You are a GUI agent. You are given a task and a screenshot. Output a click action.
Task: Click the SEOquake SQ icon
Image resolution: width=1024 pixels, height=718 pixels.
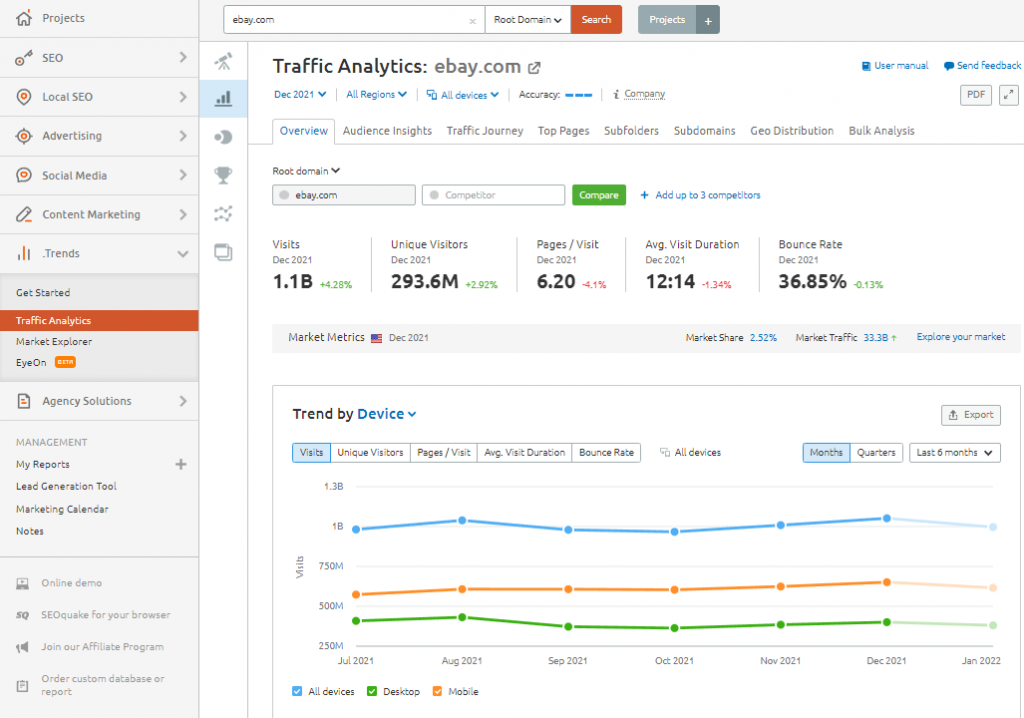(x=23, y=615)
